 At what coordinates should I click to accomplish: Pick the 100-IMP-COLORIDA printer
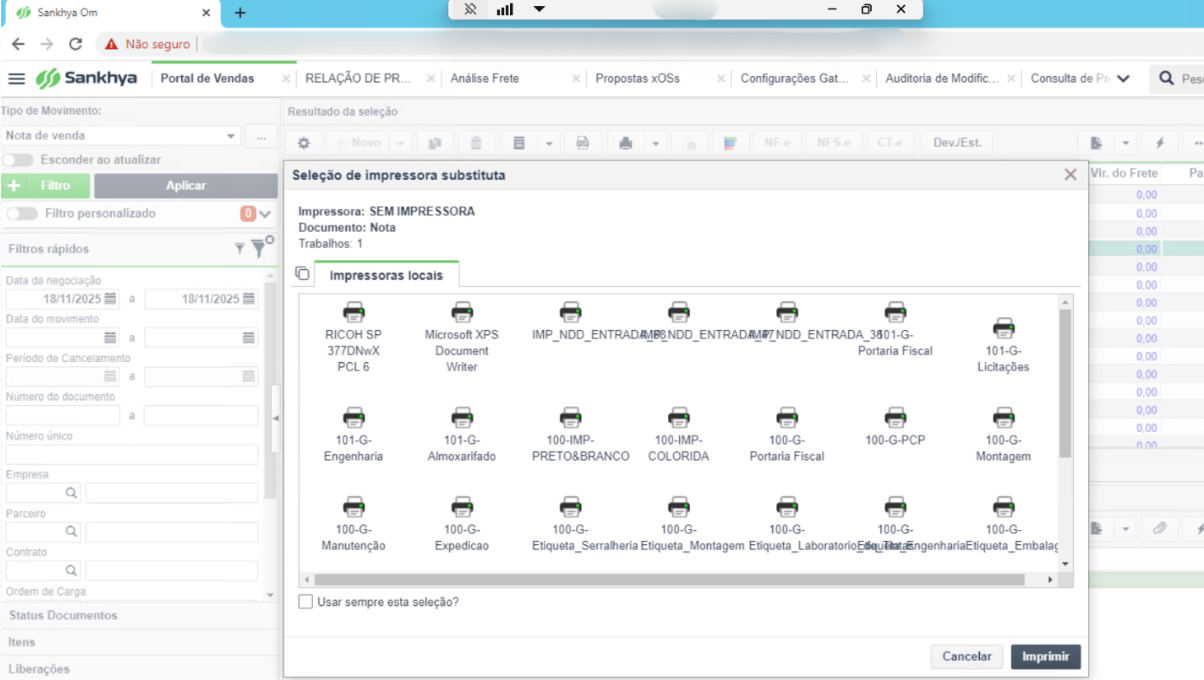679,417
